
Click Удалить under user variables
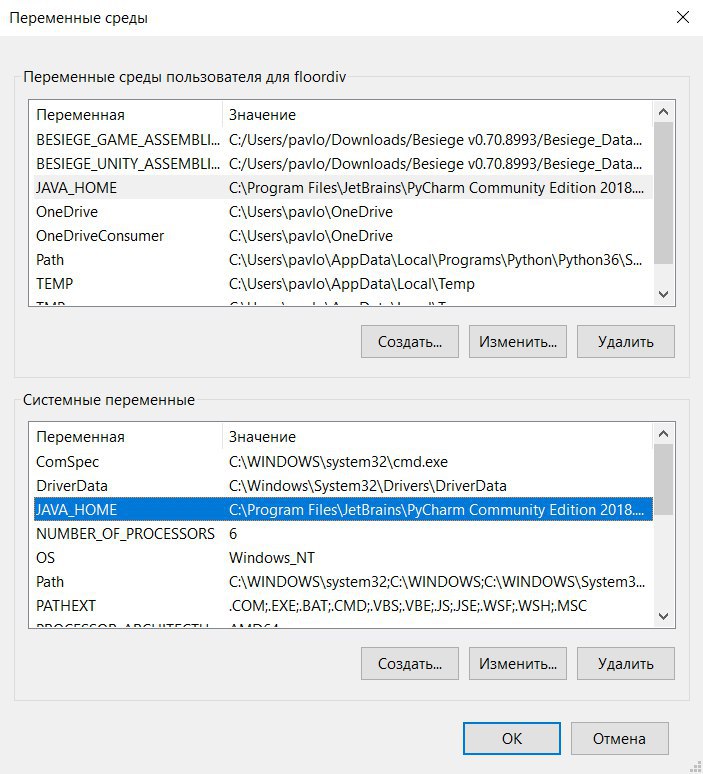pyautogui.click(x=626, y=341)
